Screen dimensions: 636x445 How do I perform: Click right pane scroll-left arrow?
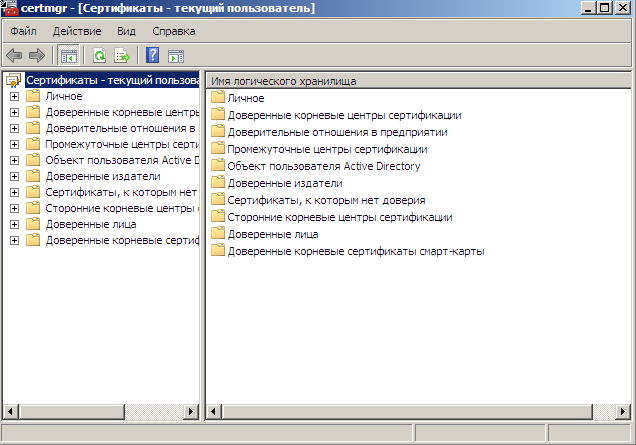point(213,412)
